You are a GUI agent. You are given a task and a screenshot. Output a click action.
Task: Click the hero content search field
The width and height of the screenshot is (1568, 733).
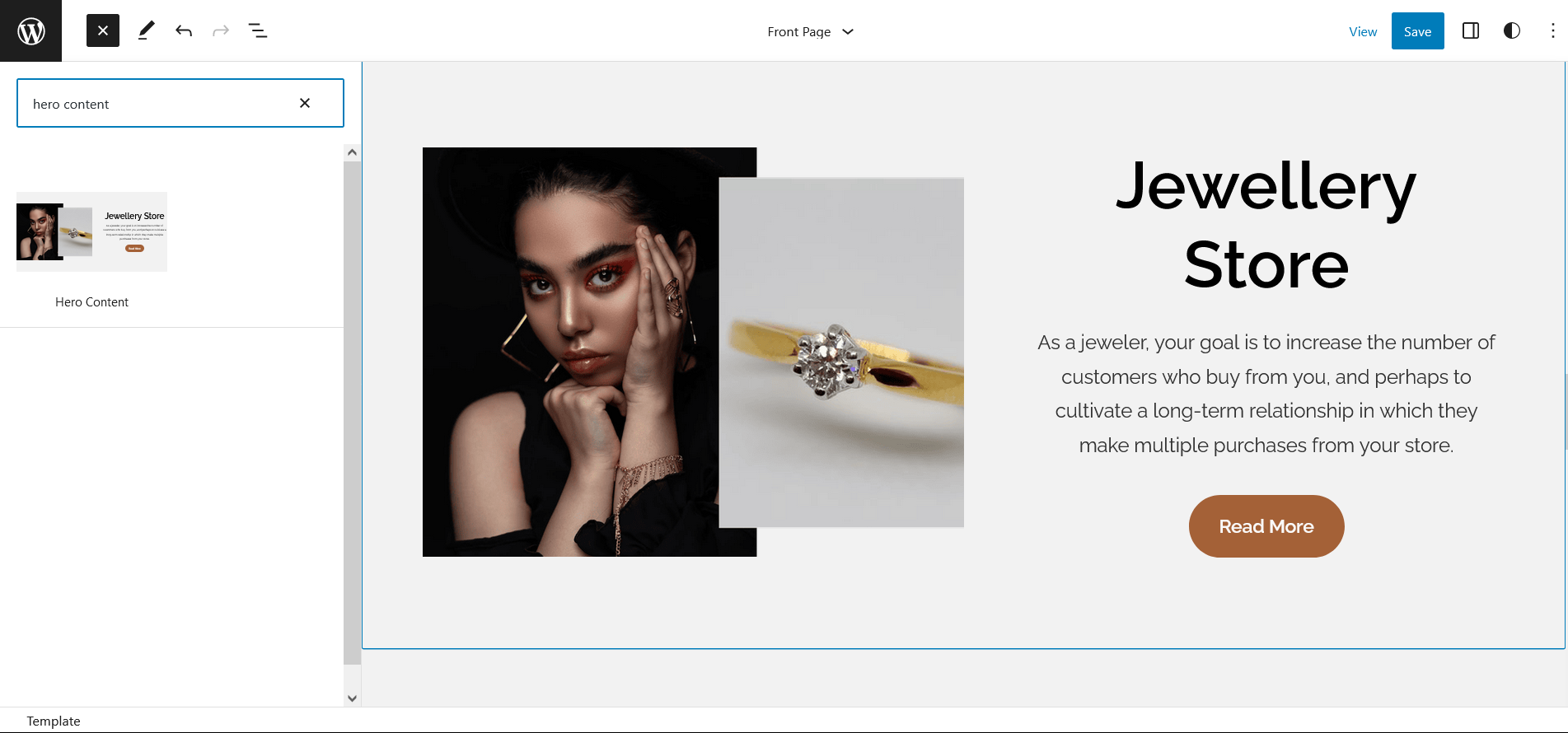pyautogui.click(x=157, y=104)
